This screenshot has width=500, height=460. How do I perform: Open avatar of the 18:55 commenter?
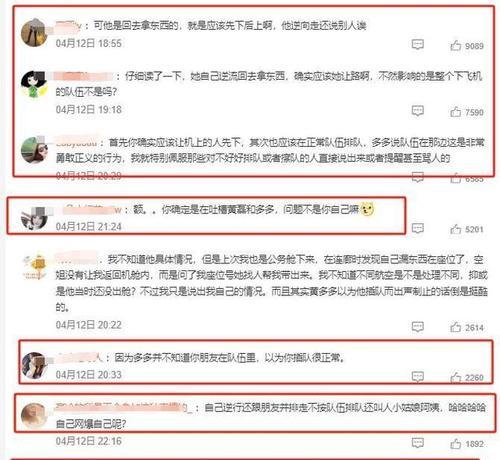point(34,33)
